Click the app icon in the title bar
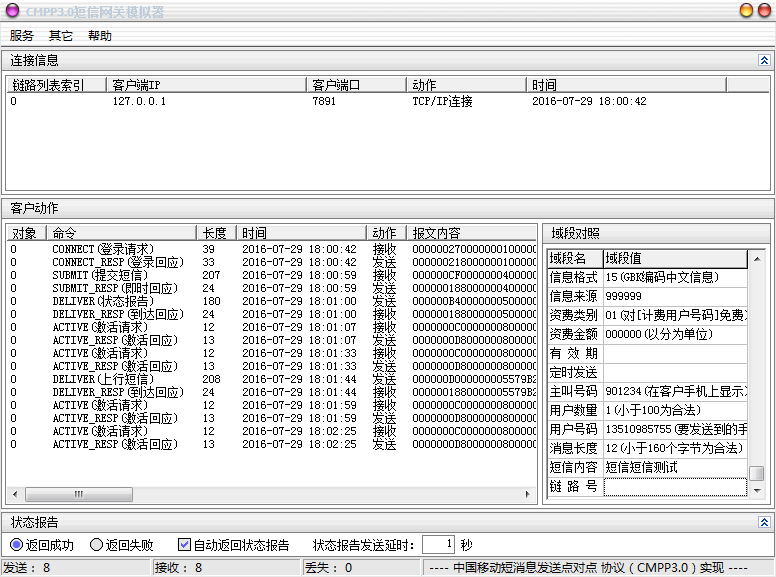 coord(11,11)
